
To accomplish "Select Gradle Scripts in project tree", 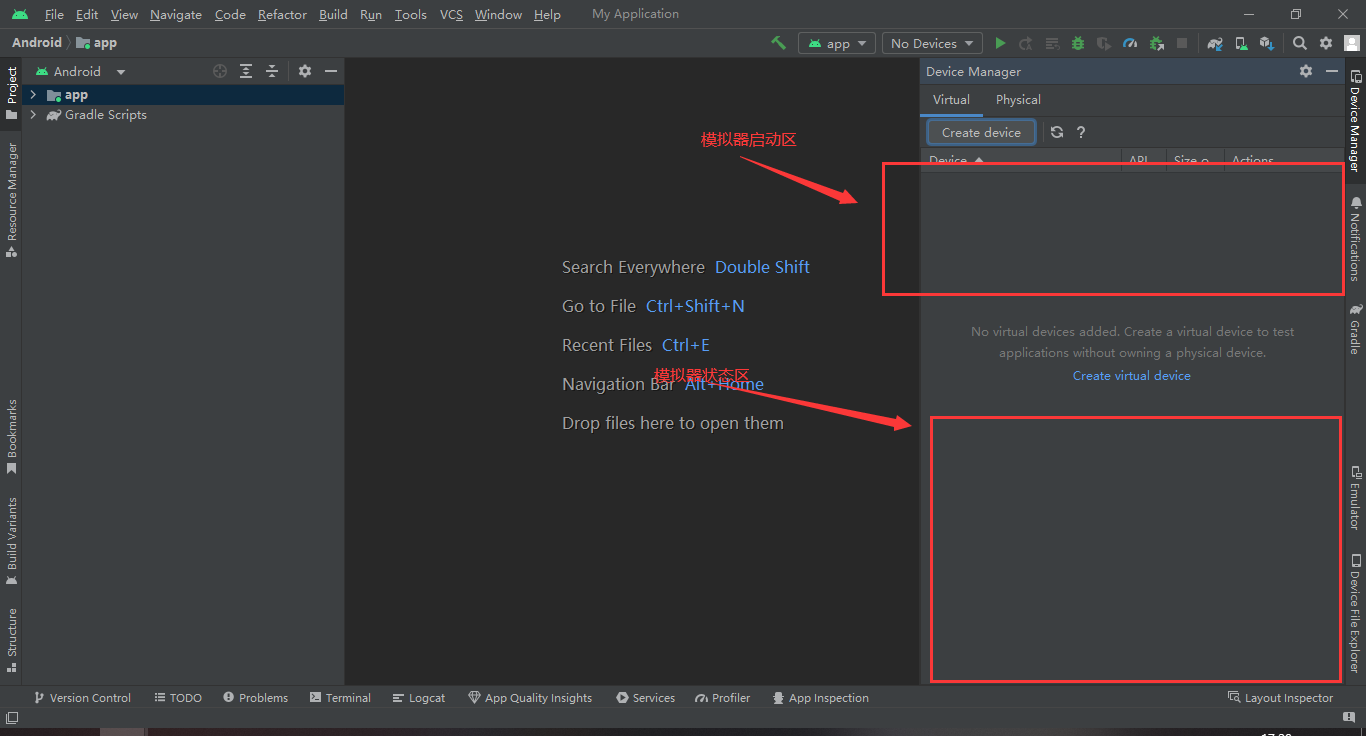I will point(183,115).
